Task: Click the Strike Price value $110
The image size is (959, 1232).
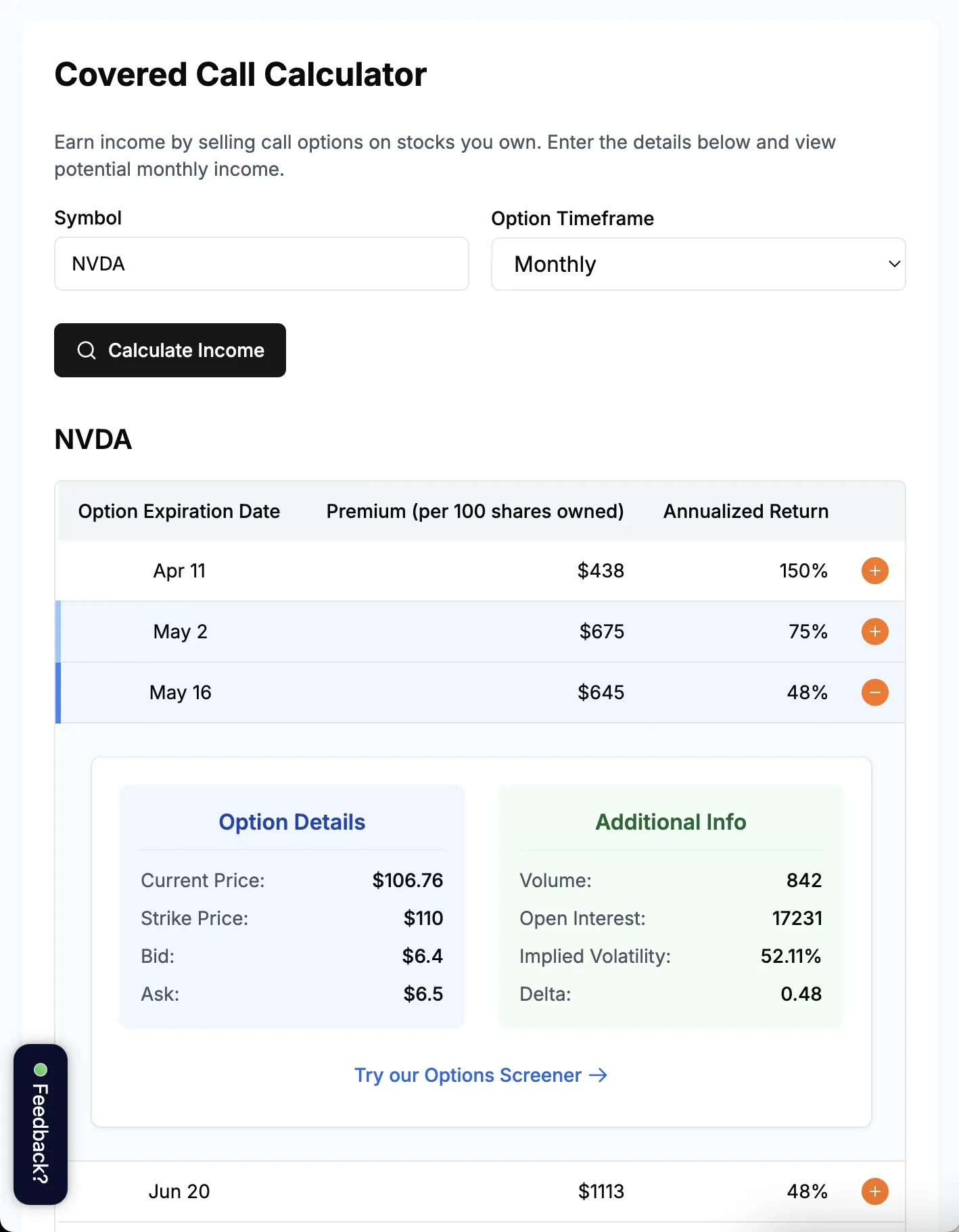Action: (x=423, y=918)
